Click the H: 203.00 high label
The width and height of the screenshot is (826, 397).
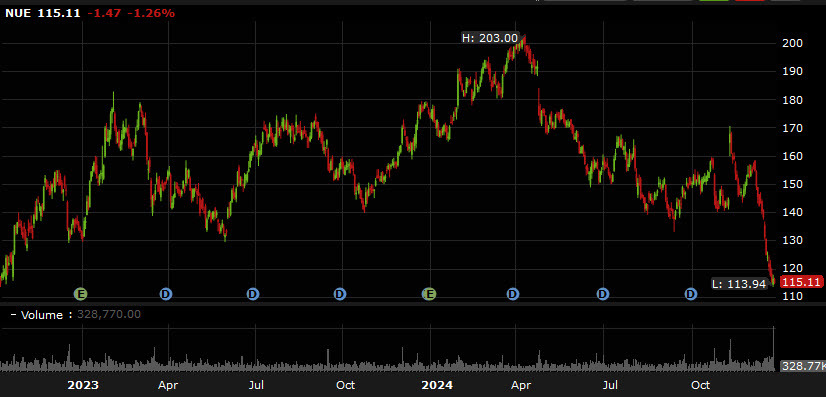pyautogui.click(x=490, y=38)
